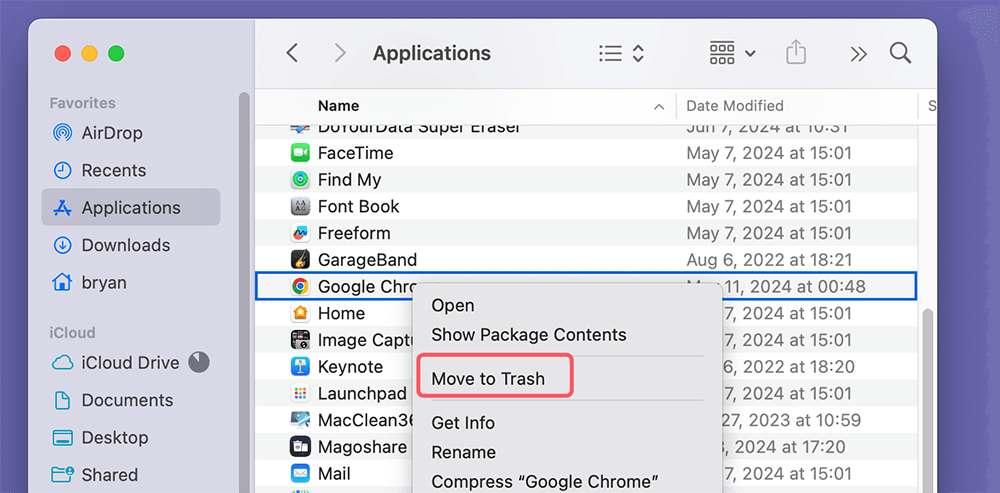
Task: Click the Applications window title
Action: [432, 53]
